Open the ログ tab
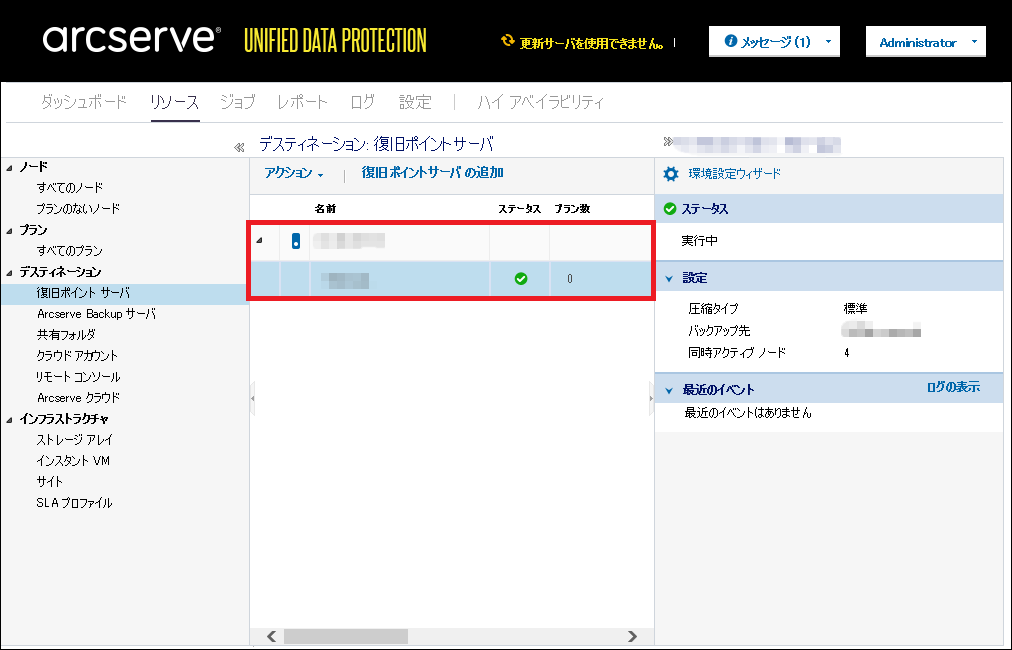 (x=363, y=102)
